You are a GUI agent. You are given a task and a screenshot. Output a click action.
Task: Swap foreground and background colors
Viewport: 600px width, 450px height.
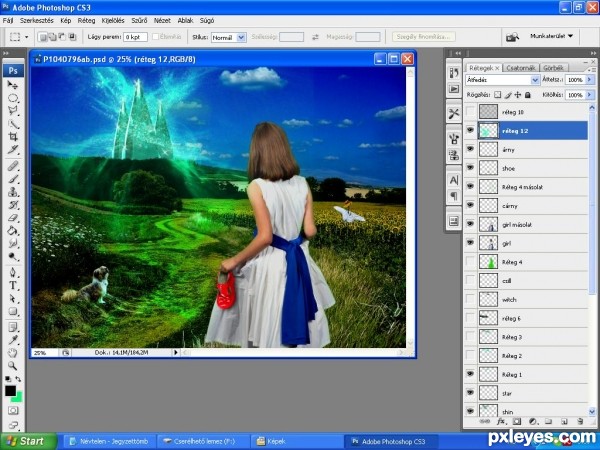(x=18, y=379)
